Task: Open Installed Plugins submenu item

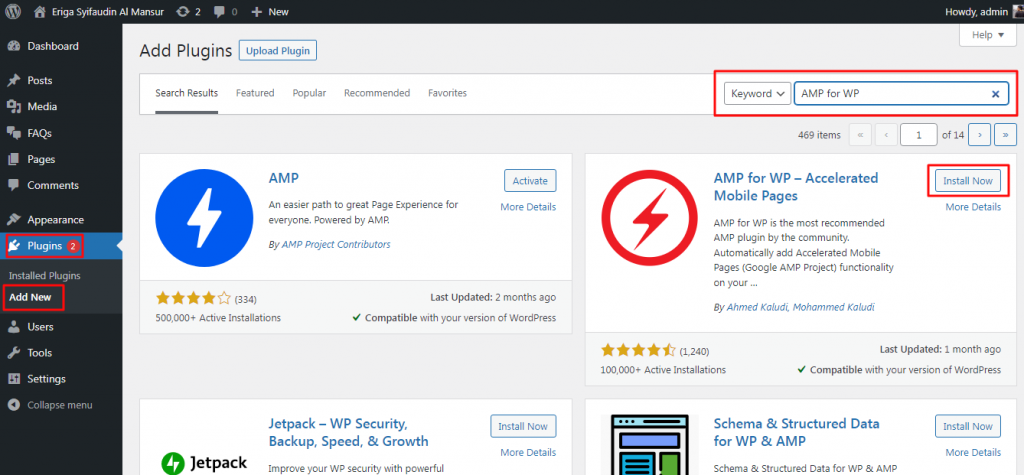Action: 45,276
